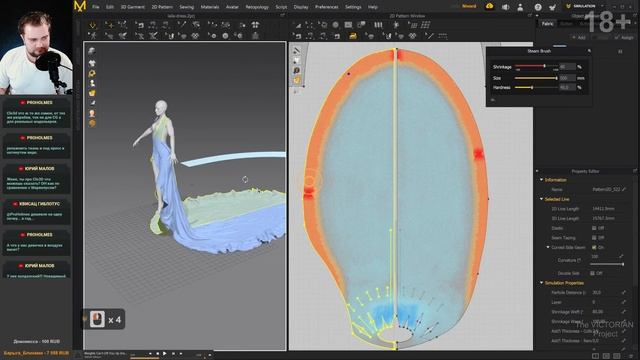
Task: Click the Add button in Object Browser
Action: pos(579,37)
